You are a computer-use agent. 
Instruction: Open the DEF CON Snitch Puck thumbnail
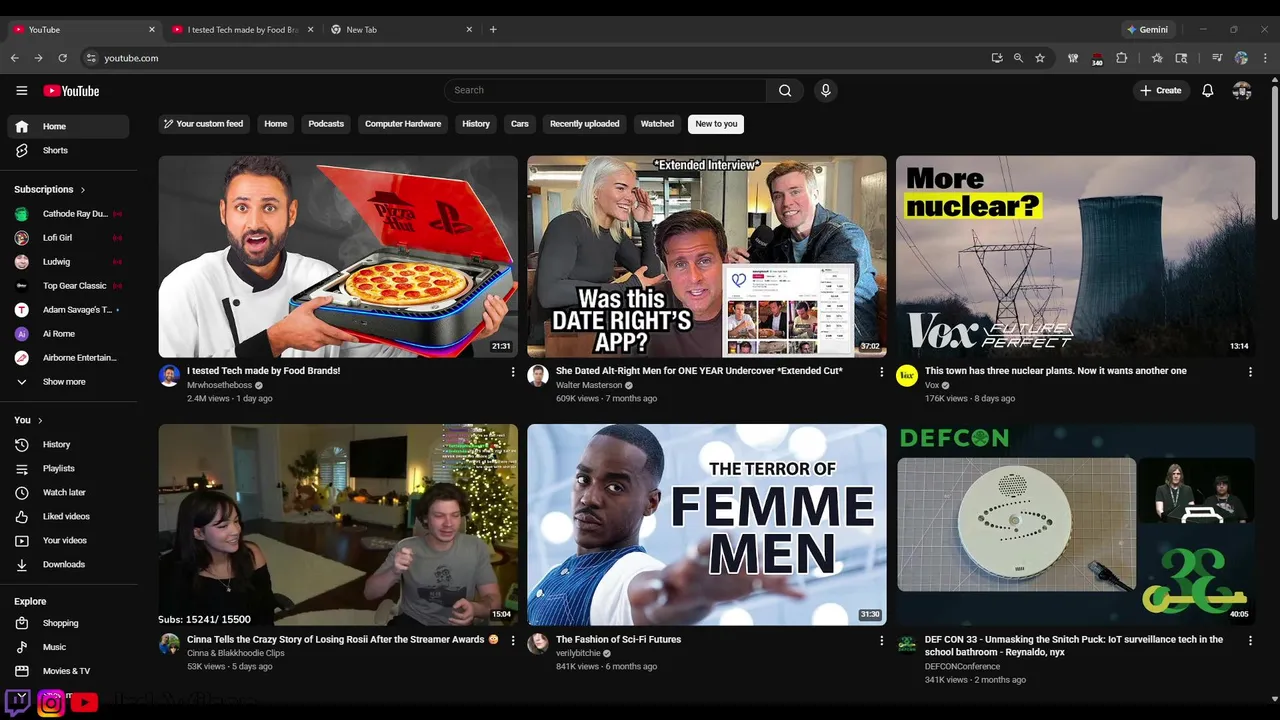(1075, 525)
